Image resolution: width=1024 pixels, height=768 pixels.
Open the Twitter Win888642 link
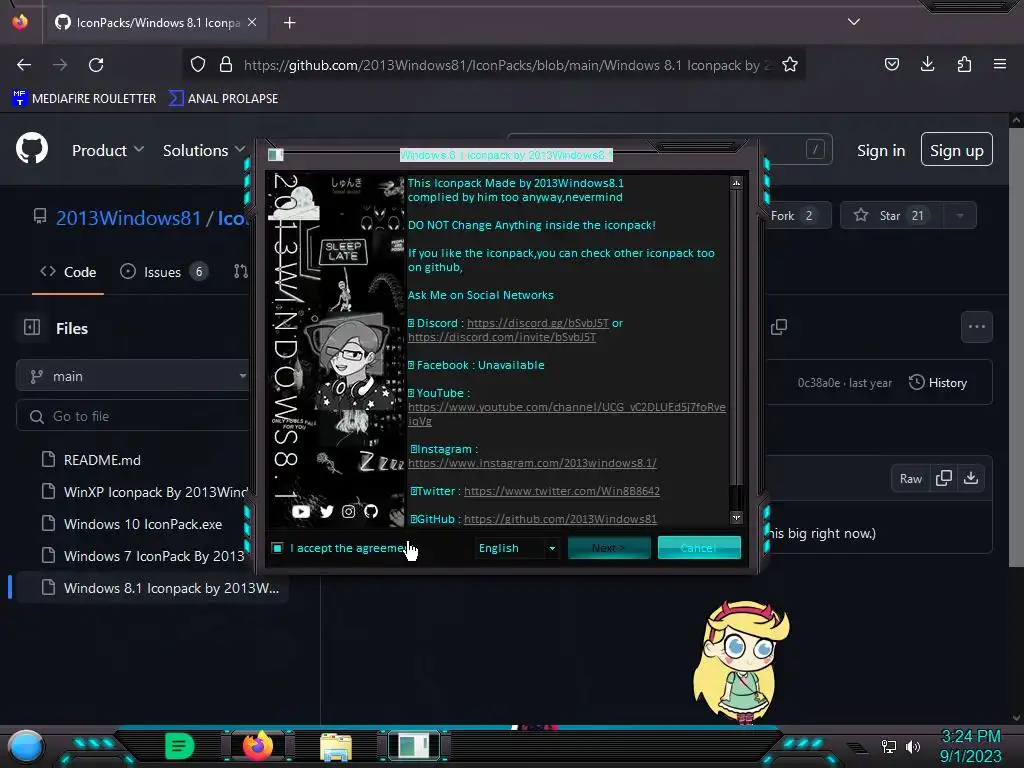coord(562,491)
